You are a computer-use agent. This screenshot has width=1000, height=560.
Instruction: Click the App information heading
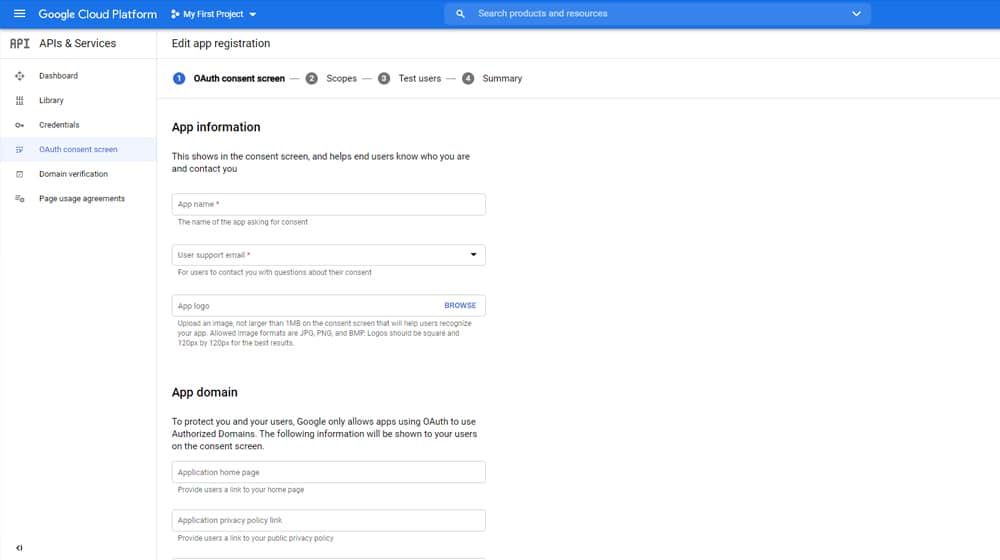tap(216, 127)
